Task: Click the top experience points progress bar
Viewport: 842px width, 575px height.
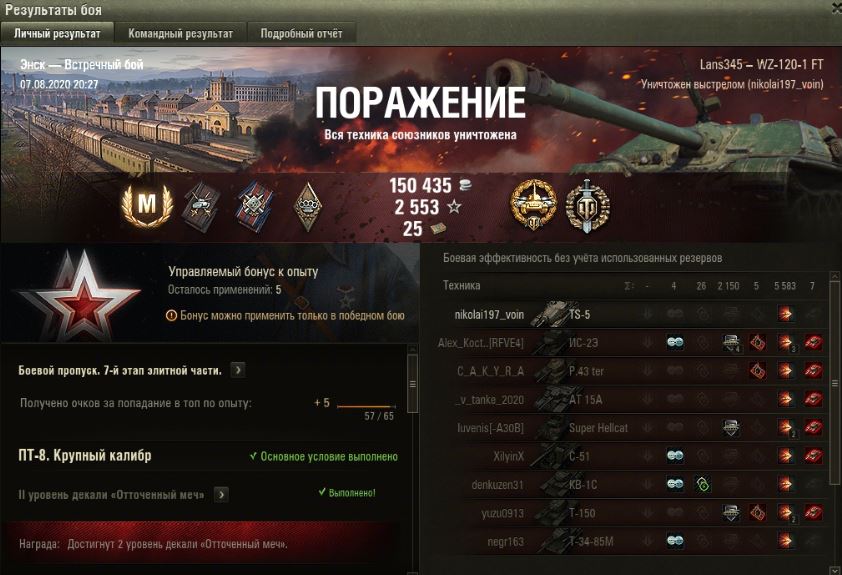Action: point(366,406)
